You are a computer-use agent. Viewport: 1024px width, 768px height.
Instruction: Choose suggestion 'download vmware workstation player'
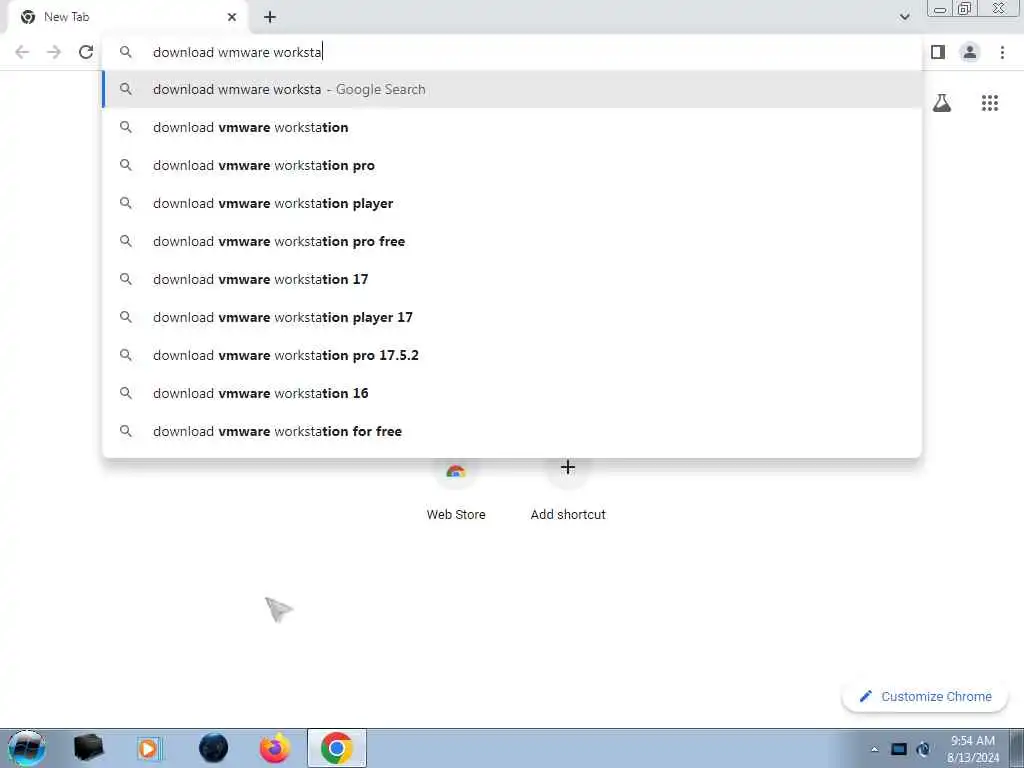click(x=512, y=203)
